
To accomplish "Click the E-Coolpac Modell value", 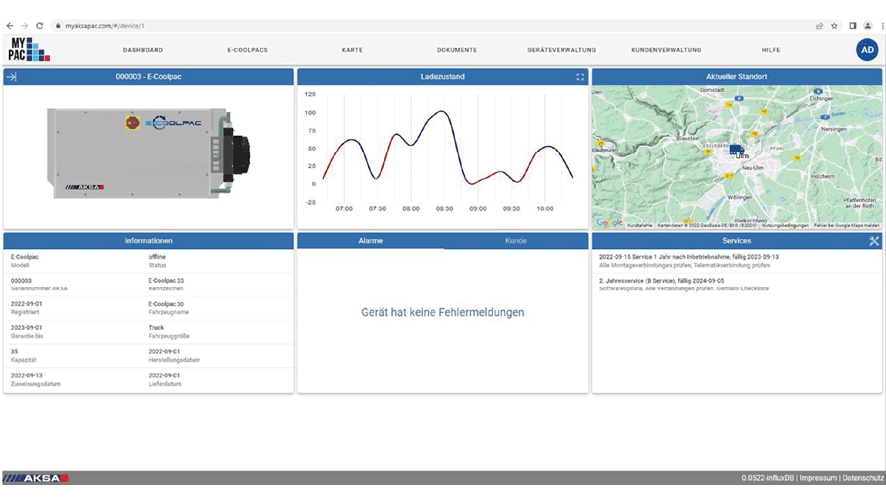I will click(25, 257).
